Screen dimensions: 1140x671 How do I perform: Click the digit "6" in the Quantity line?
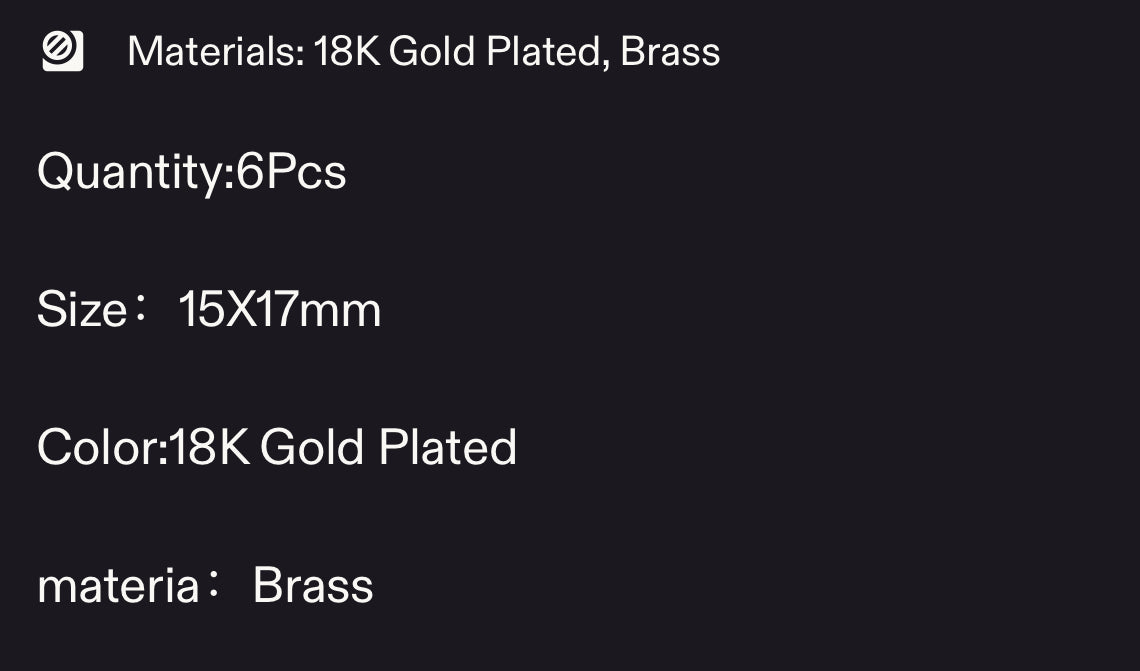(250, 173)
